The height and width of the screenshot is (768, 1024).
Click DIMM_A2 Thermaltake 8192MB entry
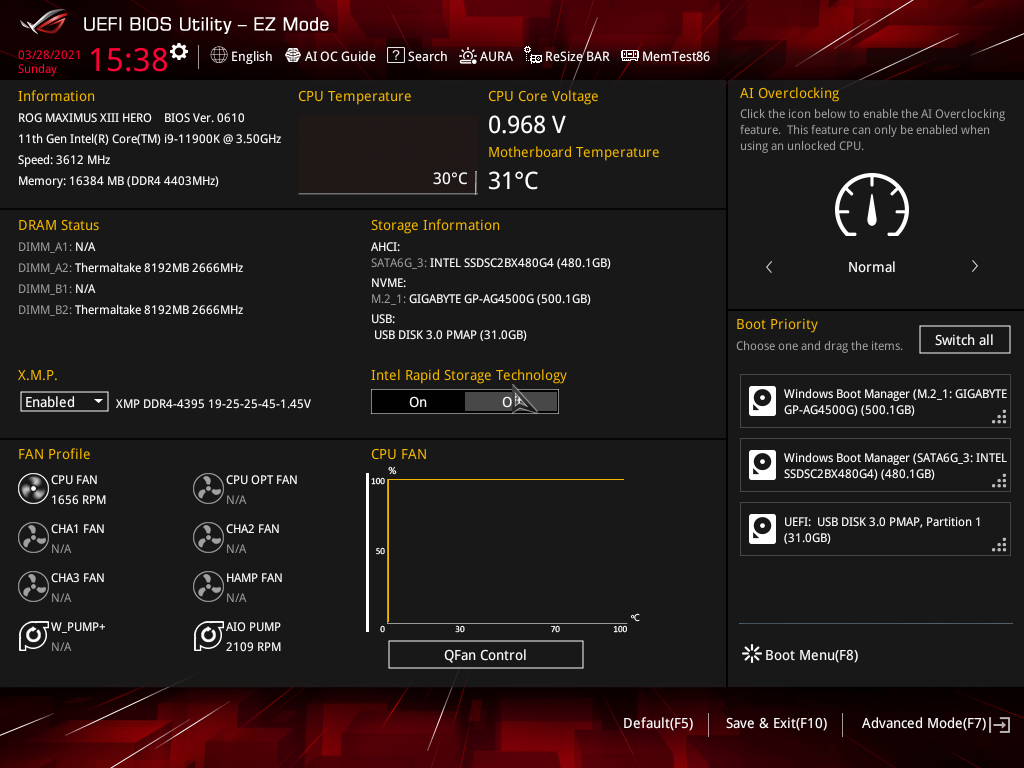131,268
